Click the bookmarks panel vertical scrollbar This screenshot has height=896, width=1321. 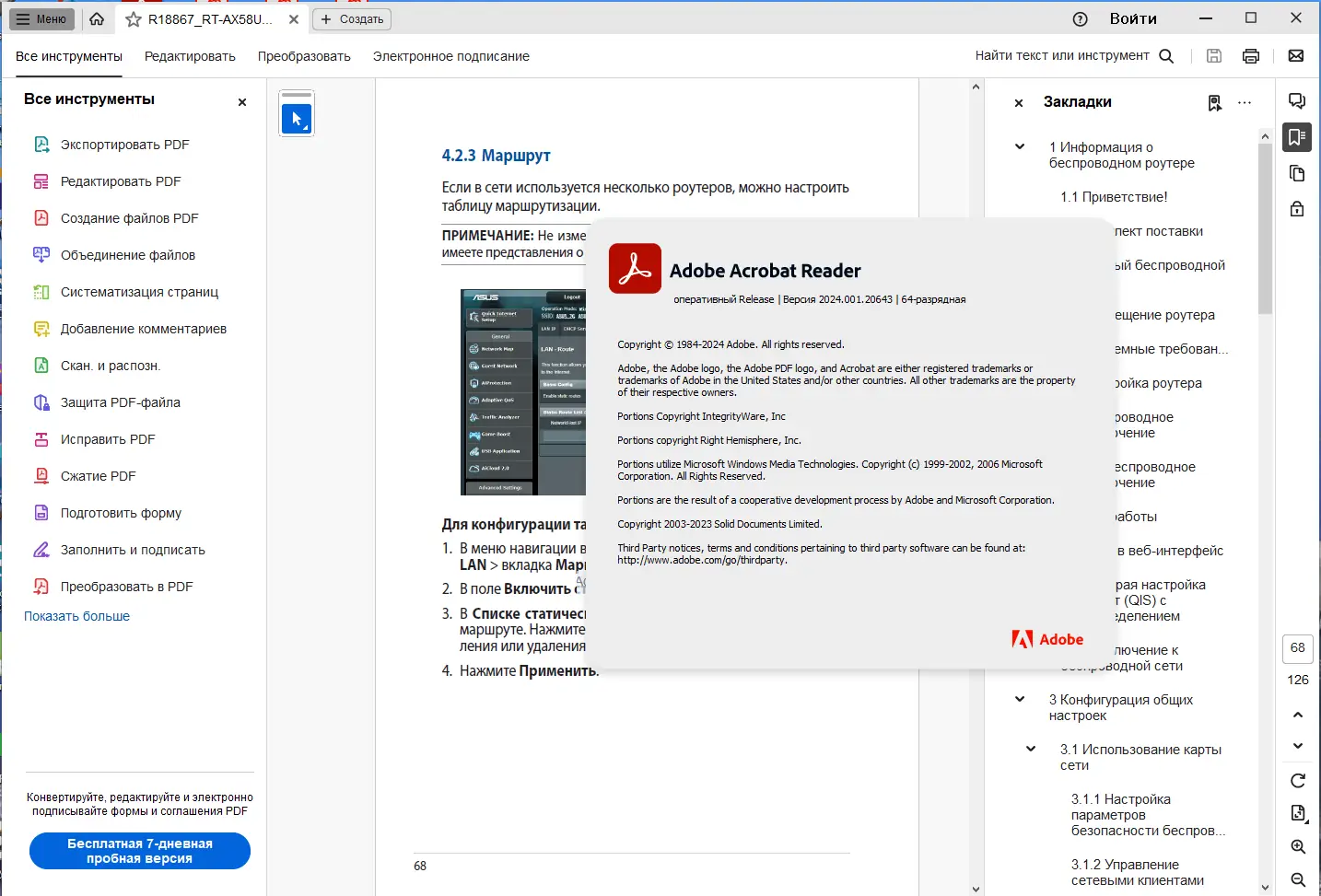(x=1265, y=229)
